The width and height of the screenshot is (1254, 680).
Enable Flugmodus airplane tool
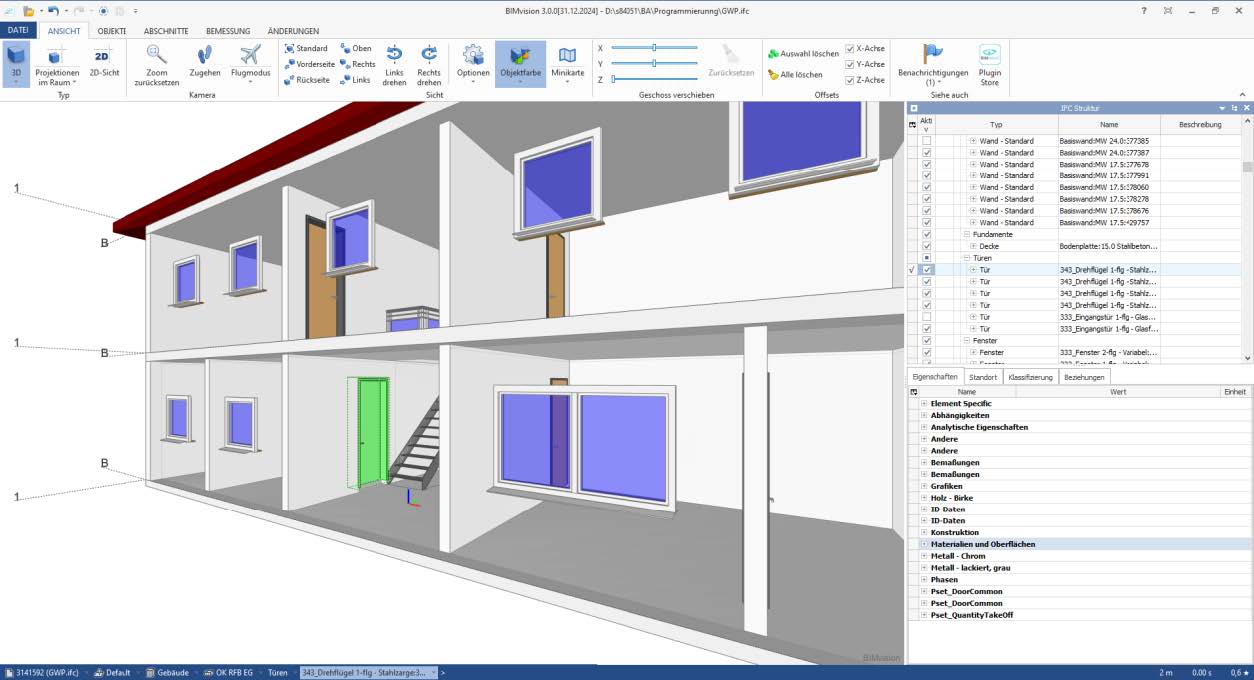coord(250,64)
